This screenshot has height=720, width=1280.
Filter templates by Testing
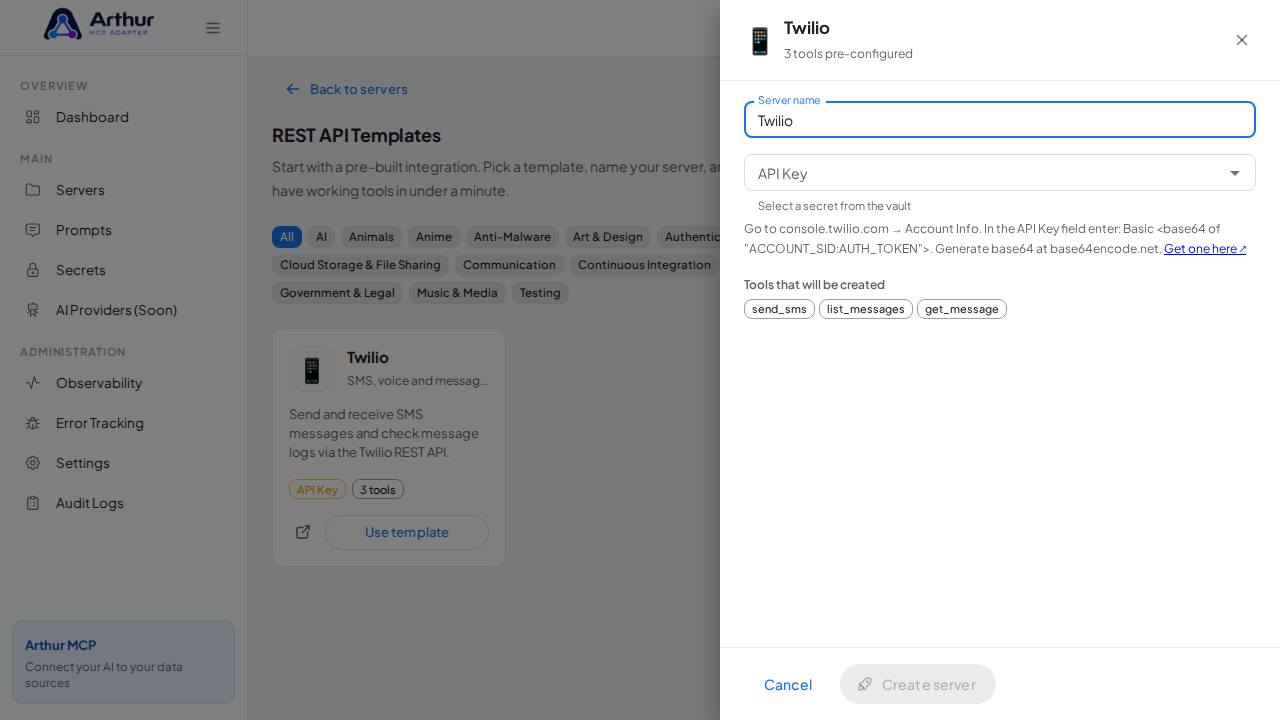[540, 293]
